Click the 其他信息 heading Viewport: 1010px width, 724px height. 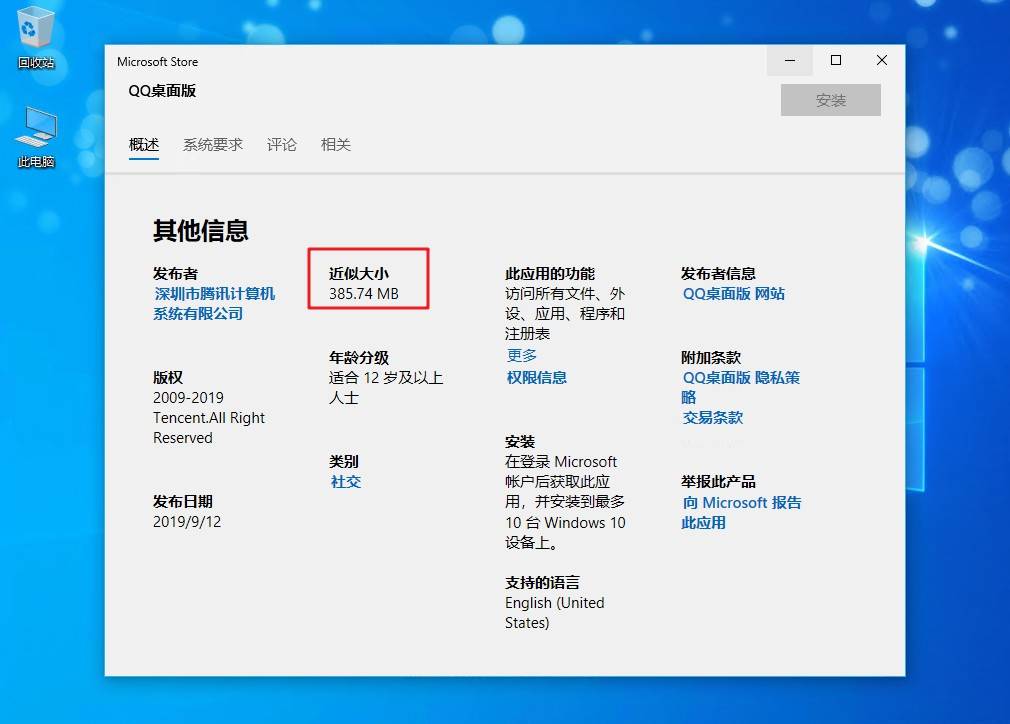click(x=200, y=231)
